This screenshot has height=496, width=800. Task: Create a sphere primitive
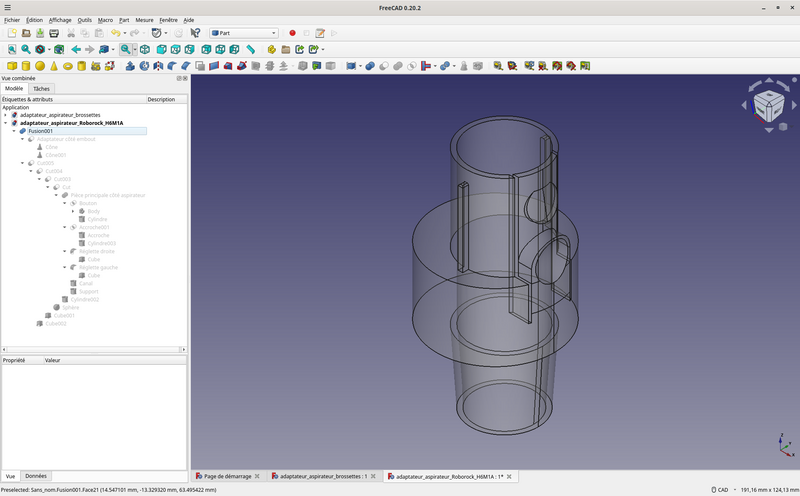[x=40, y=66]
